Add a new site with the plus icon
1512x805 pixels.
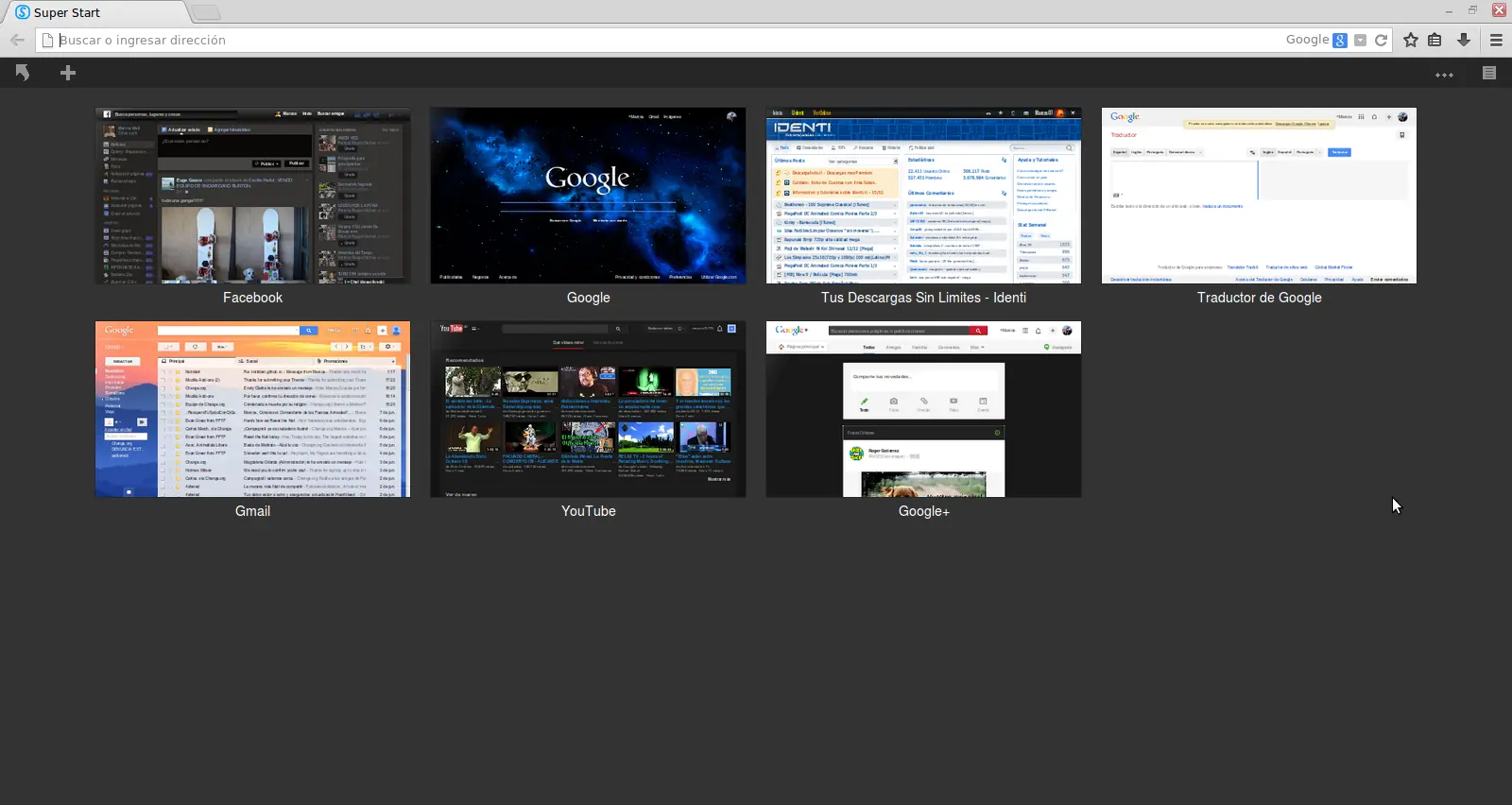click(68, 73)
